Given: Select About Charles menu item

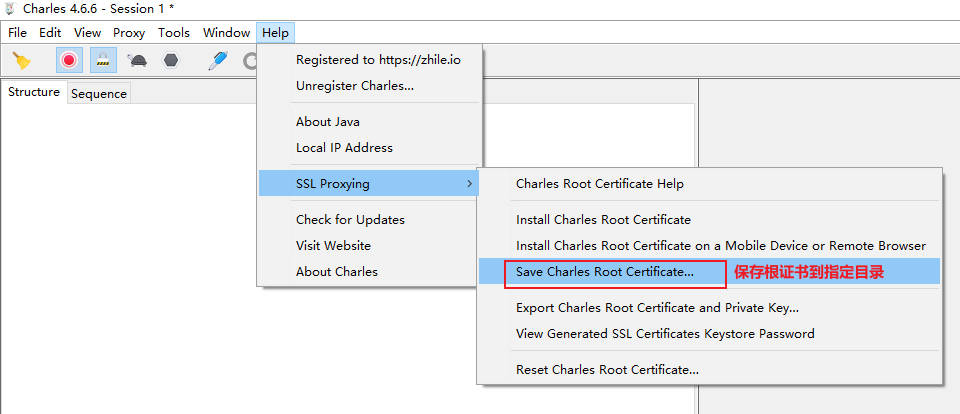Looking at the screenshot, I should [370, 271].
